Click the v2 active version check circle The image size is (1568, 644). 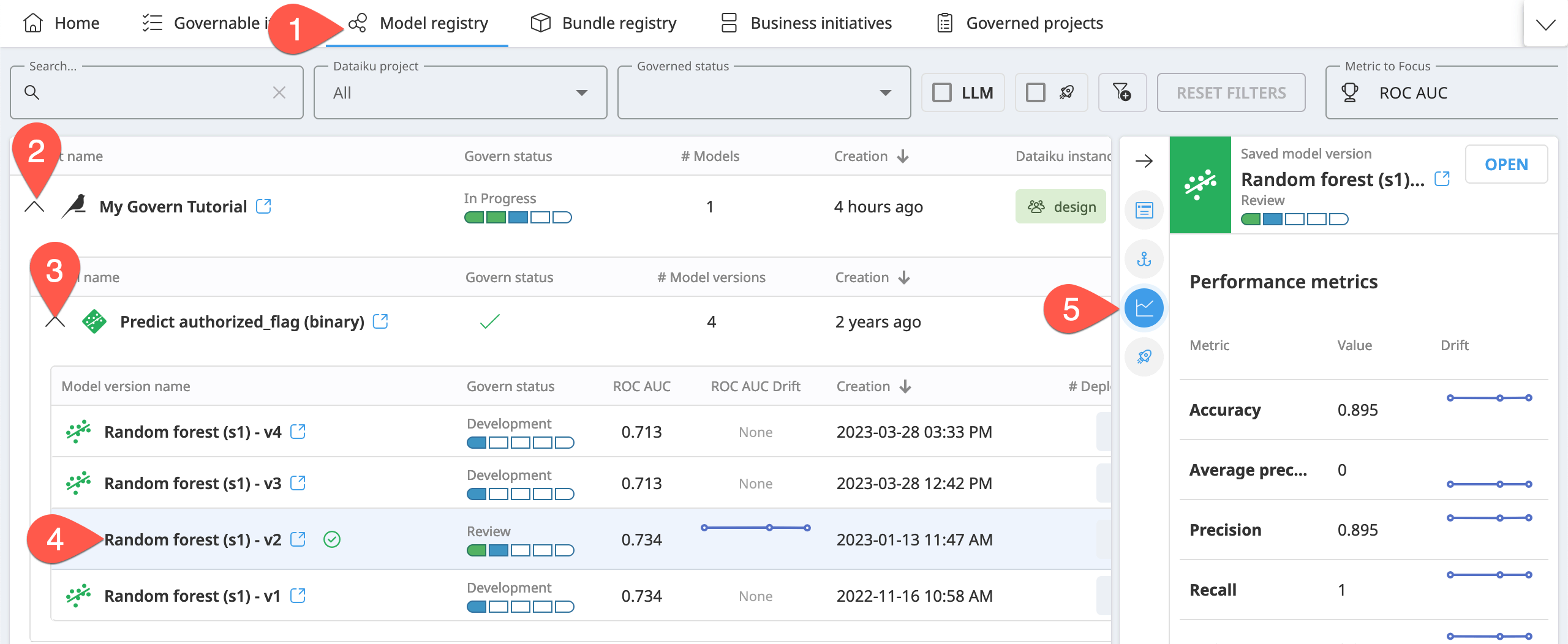(x=332, y=539)
